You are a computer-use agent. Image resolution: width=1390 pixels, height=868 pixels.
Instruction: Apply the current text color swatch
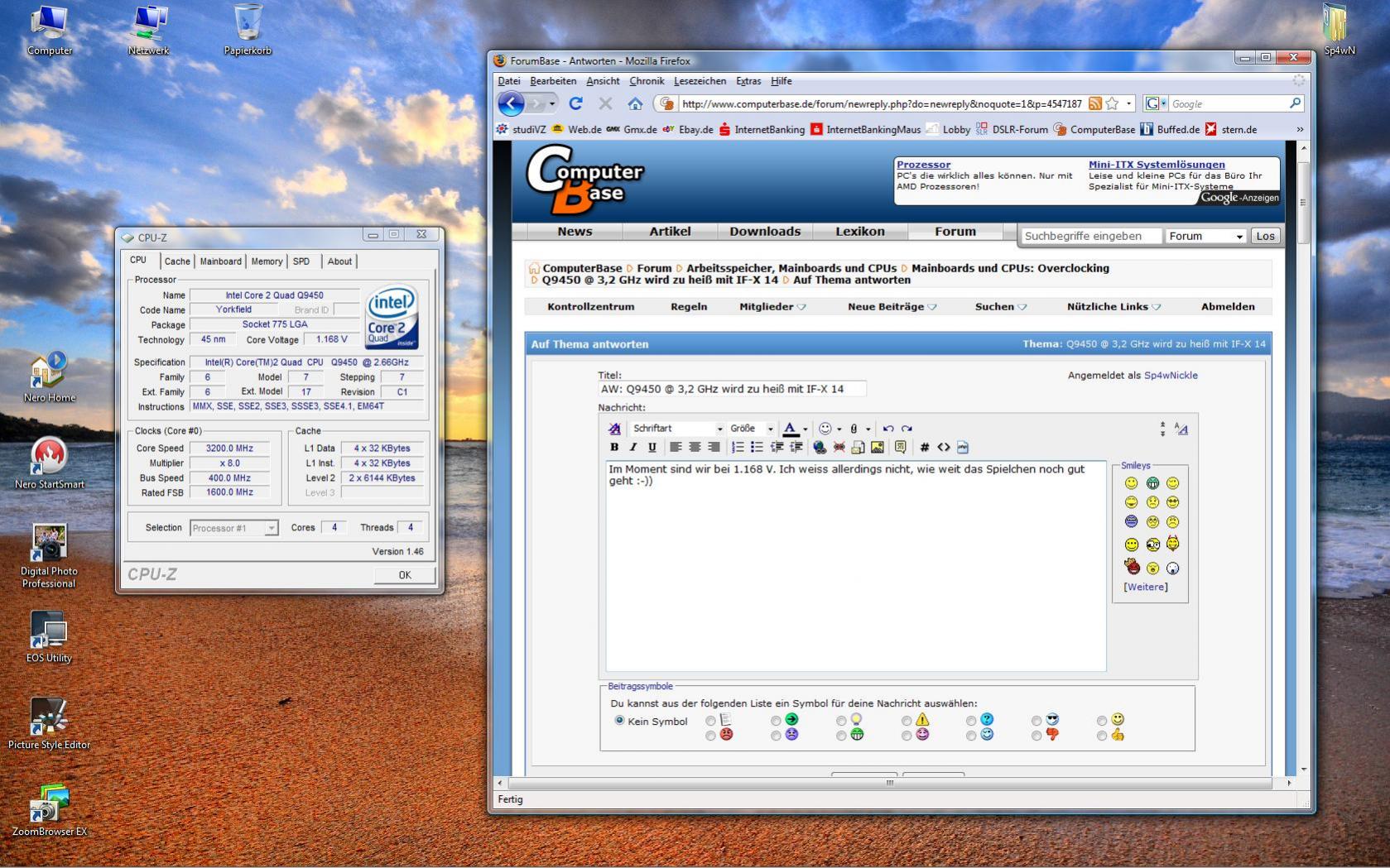point(791,429)
